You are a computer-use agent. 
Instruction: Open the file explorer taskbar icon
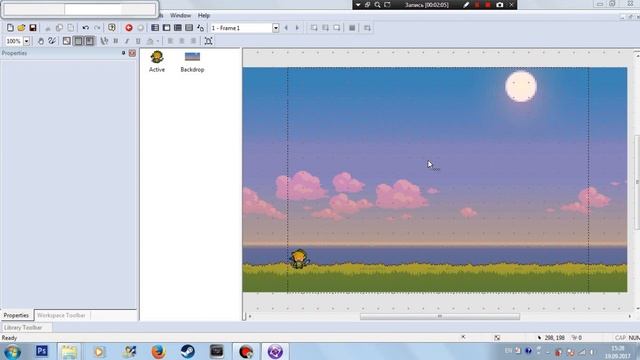tap(69, 351)
